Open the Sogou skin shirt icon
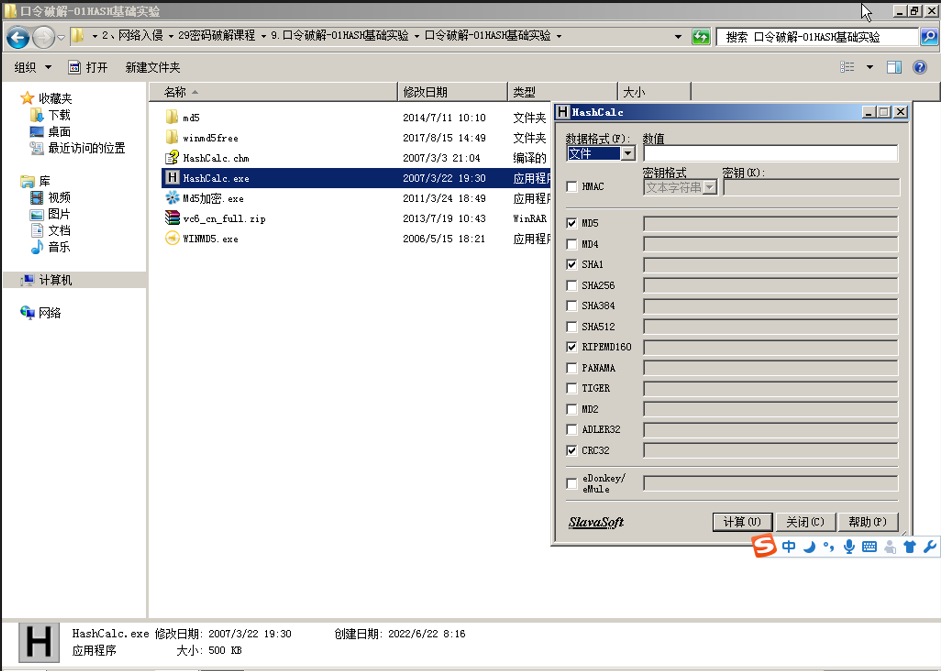Viewport: 941px width, 671px height. click(910, 547)
